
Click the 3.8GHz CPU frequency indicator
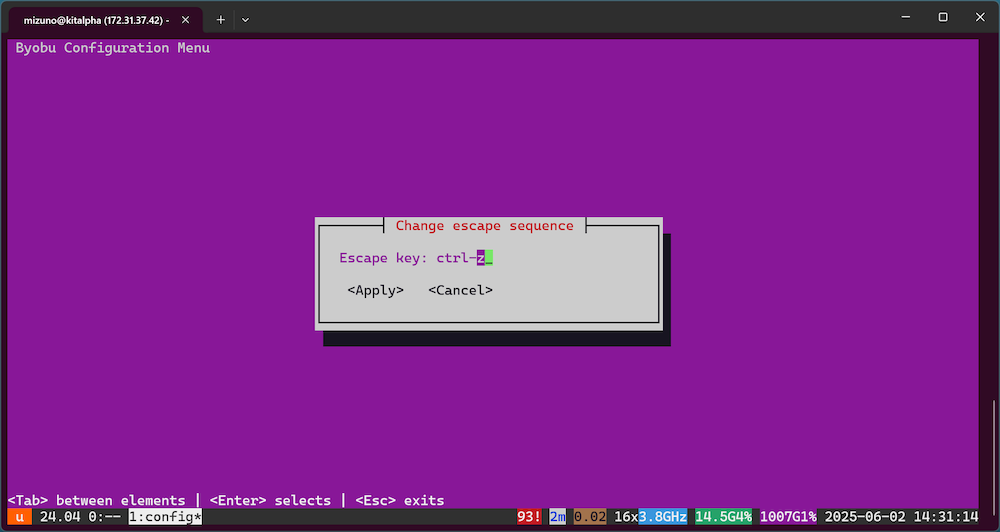pos(663,517)
